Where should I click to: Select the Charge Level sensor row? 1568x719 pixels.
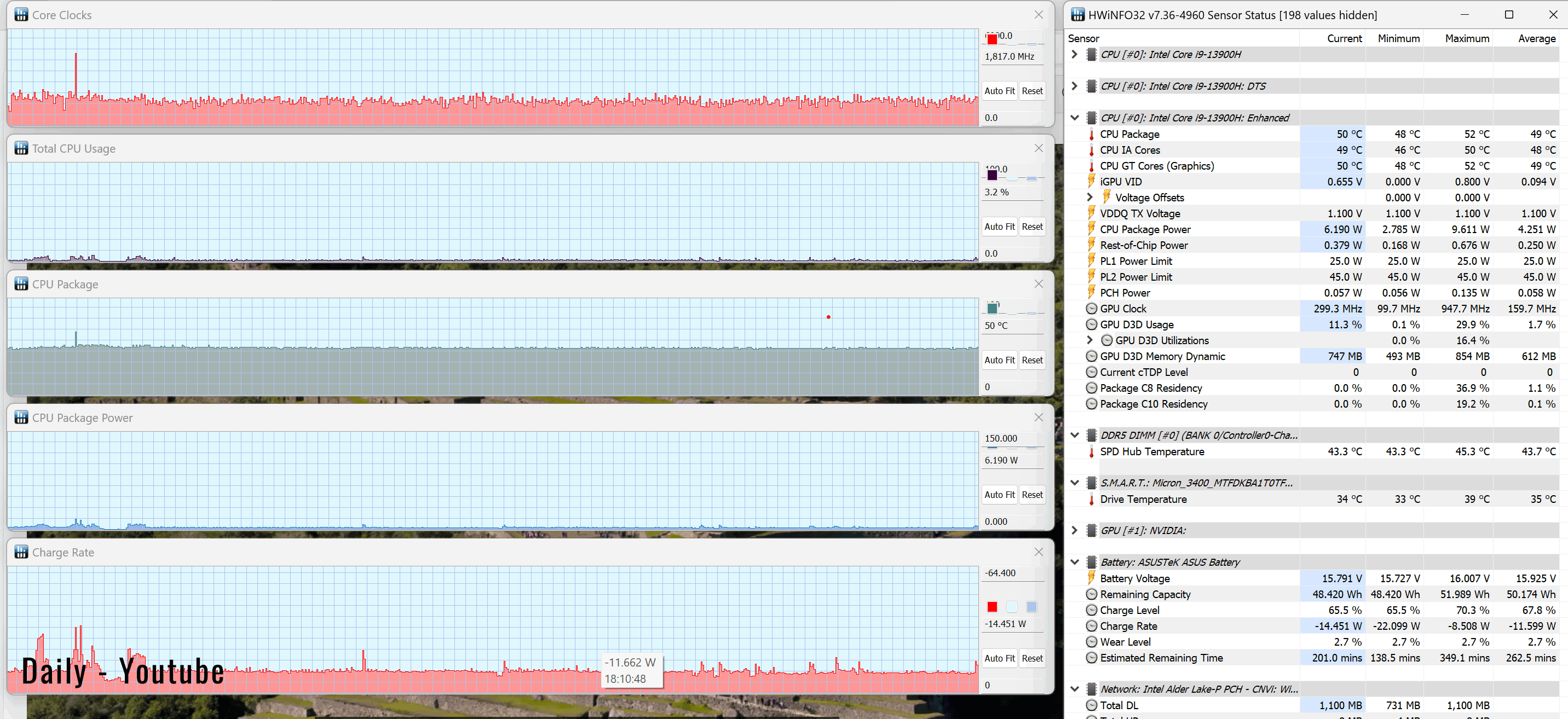tap(1312, 610)
